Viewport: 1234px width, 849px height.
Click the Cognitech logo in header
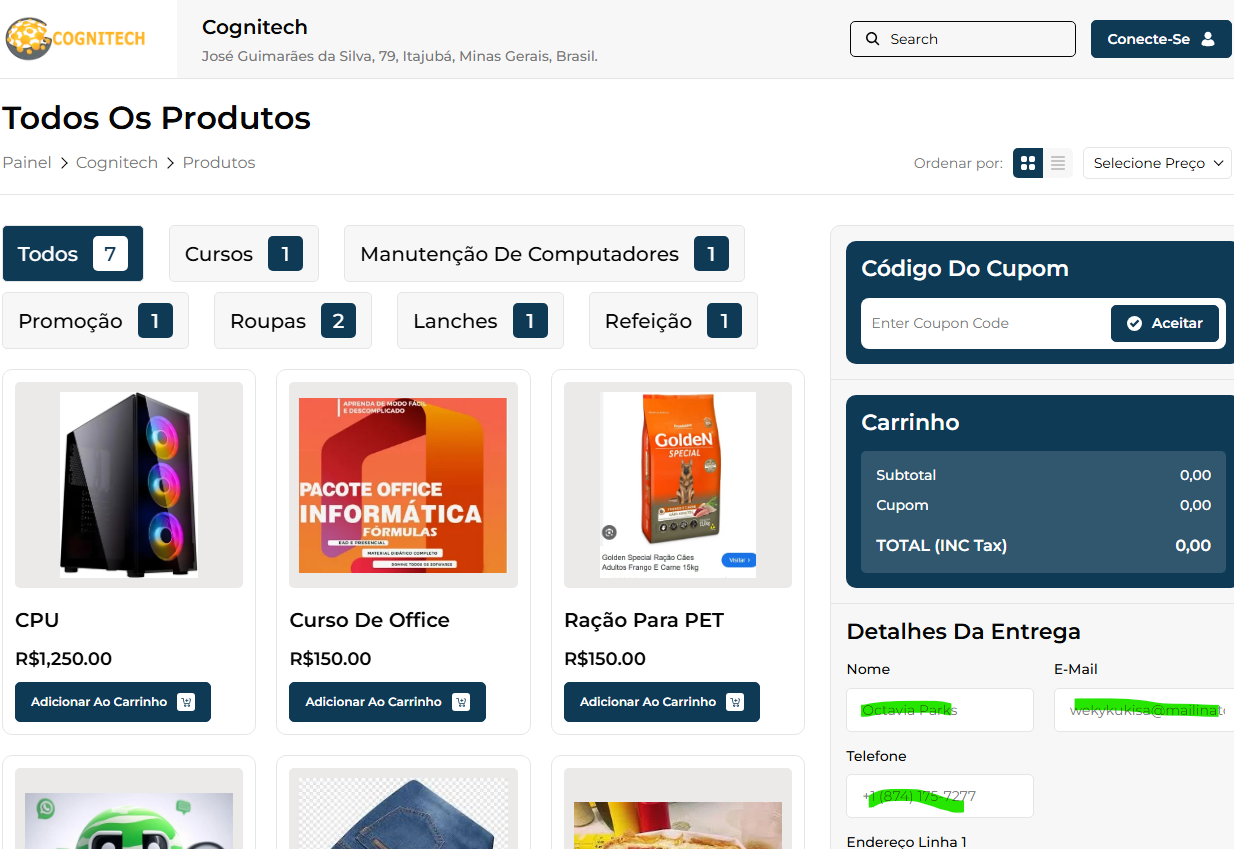point(76,39)
